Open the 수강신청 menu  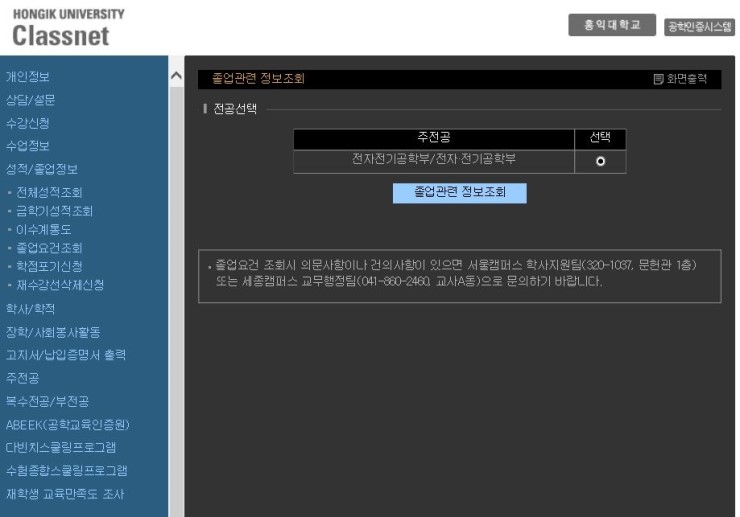(x=27, y=123)
